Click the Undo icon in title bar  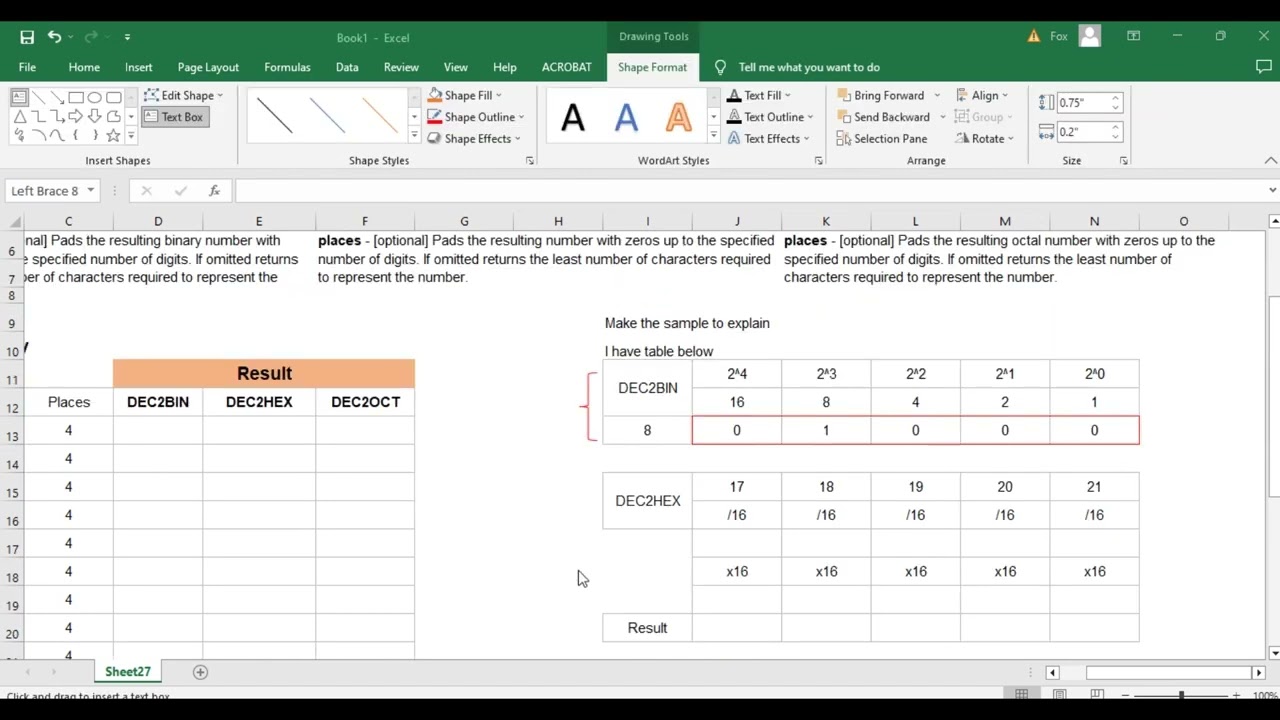pyautogui.click(x=55, y=37)
